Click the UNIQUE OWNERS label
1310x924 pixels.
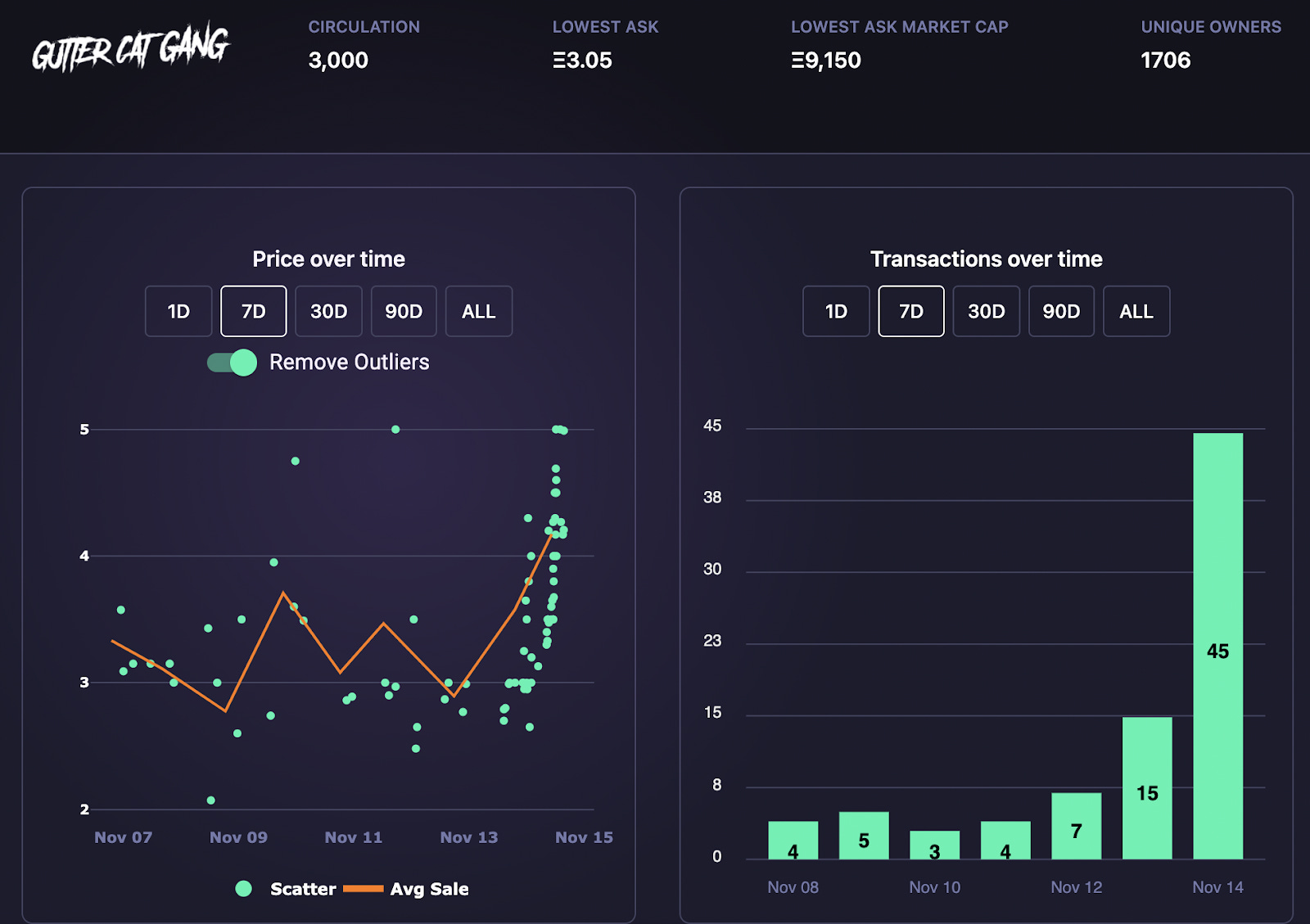(1211, 27)
